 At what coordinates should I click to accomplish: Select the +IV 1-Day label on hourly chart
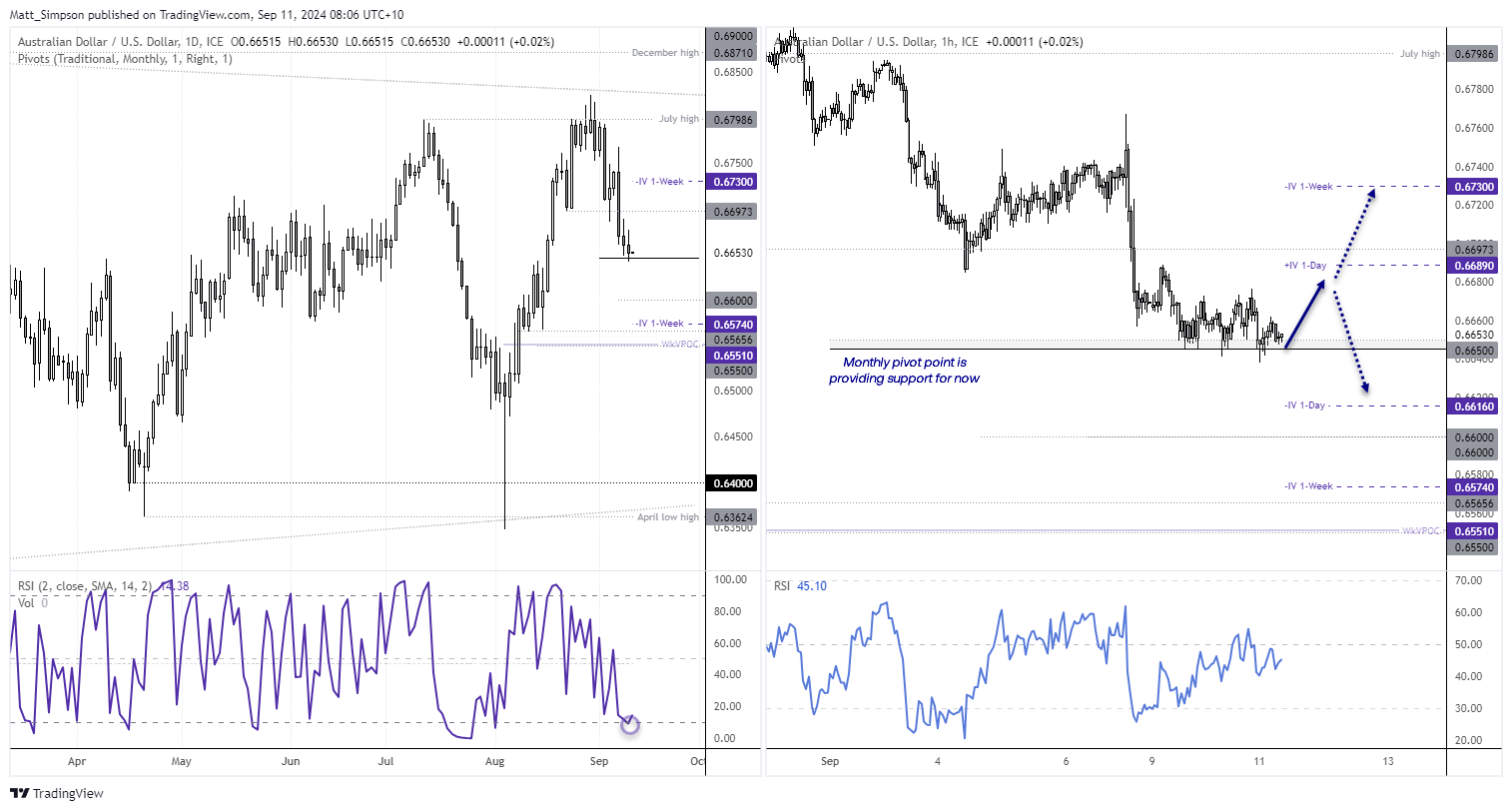pyautogui.click(x=1305, y=266)
